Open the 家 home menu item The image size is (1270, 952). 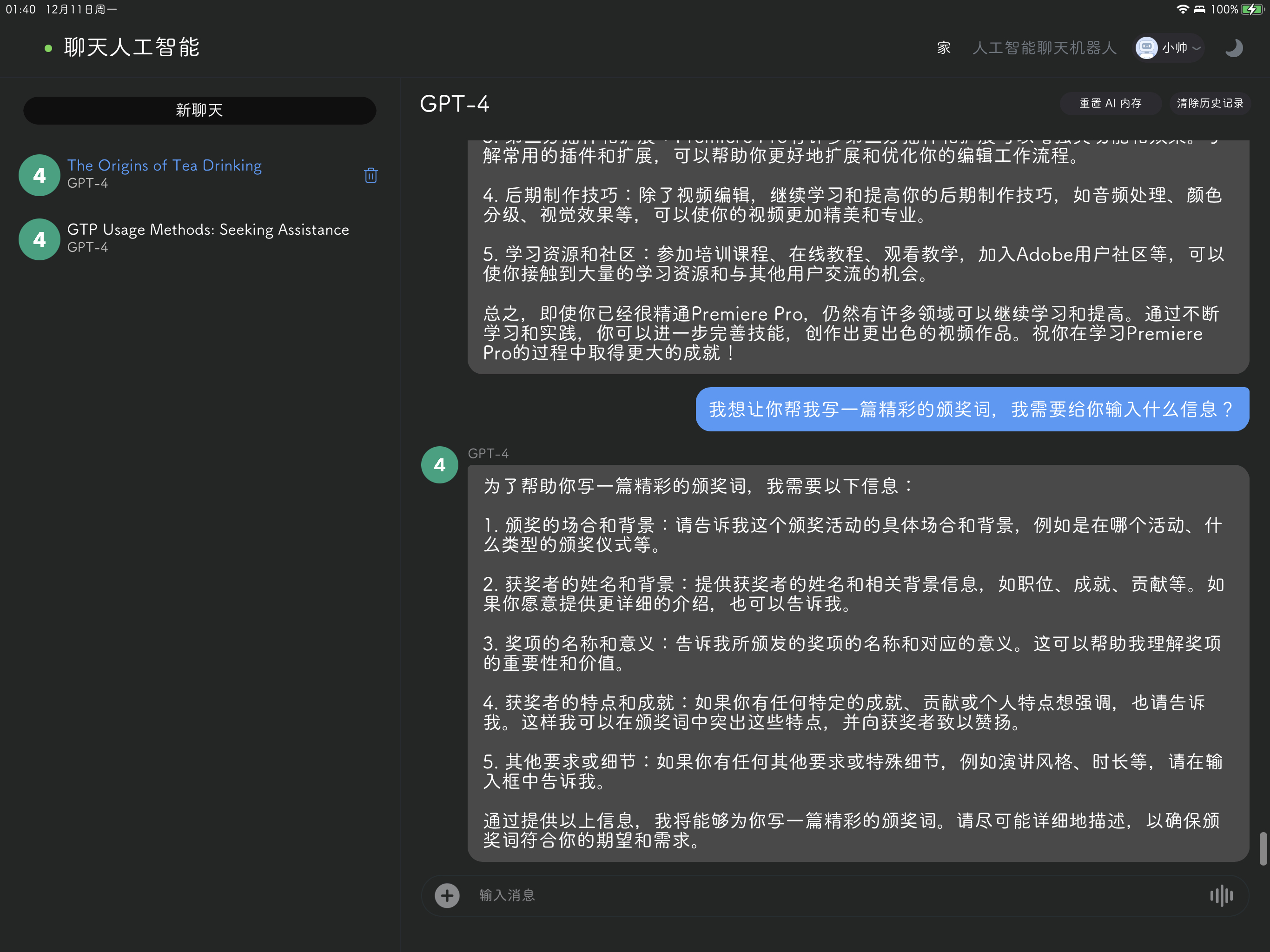[x=944, y=48]
